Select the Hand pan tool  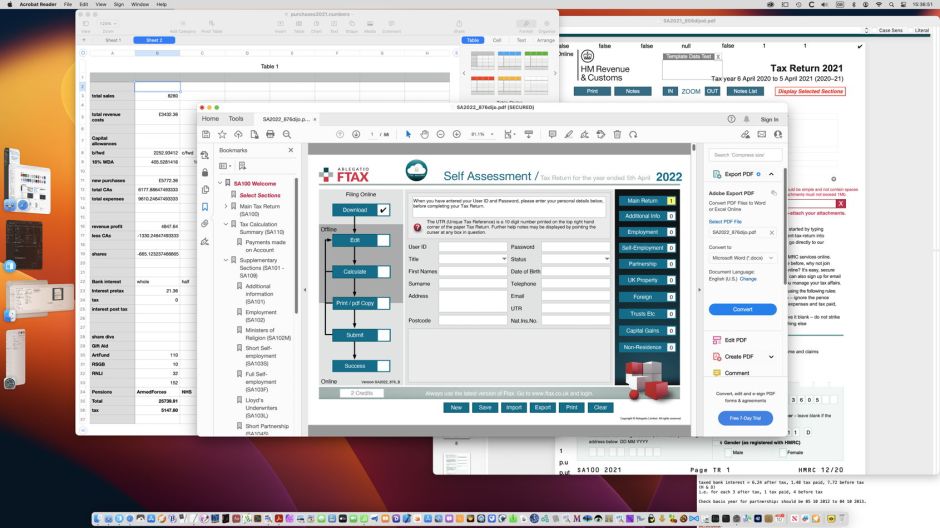click(x=424, y=133)
